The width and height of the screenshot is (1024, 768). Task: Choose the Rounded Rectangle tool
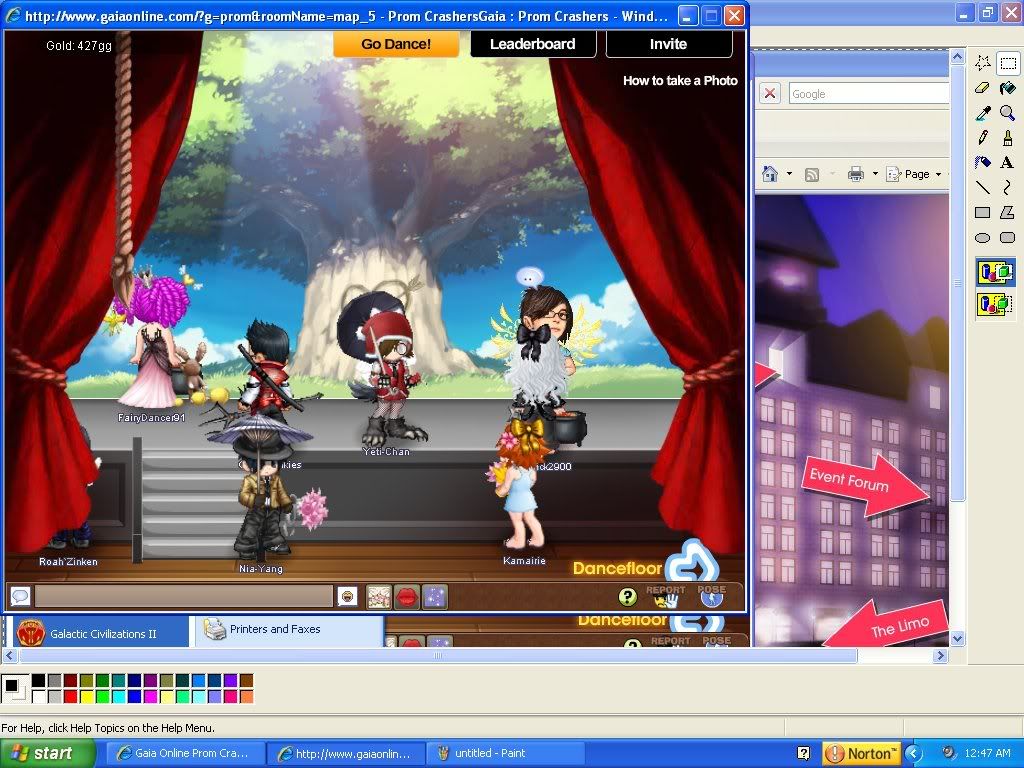1008,238
